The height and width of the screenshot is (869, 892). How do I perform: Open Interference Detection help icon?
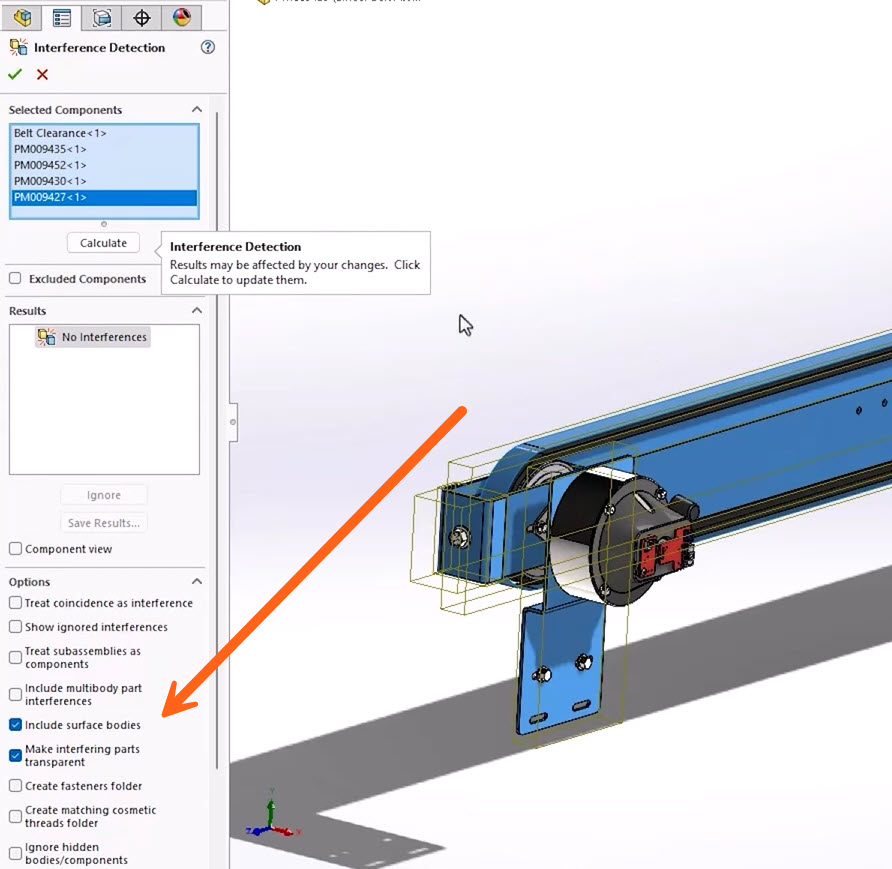pyautogui.click(x=208, y=47)
